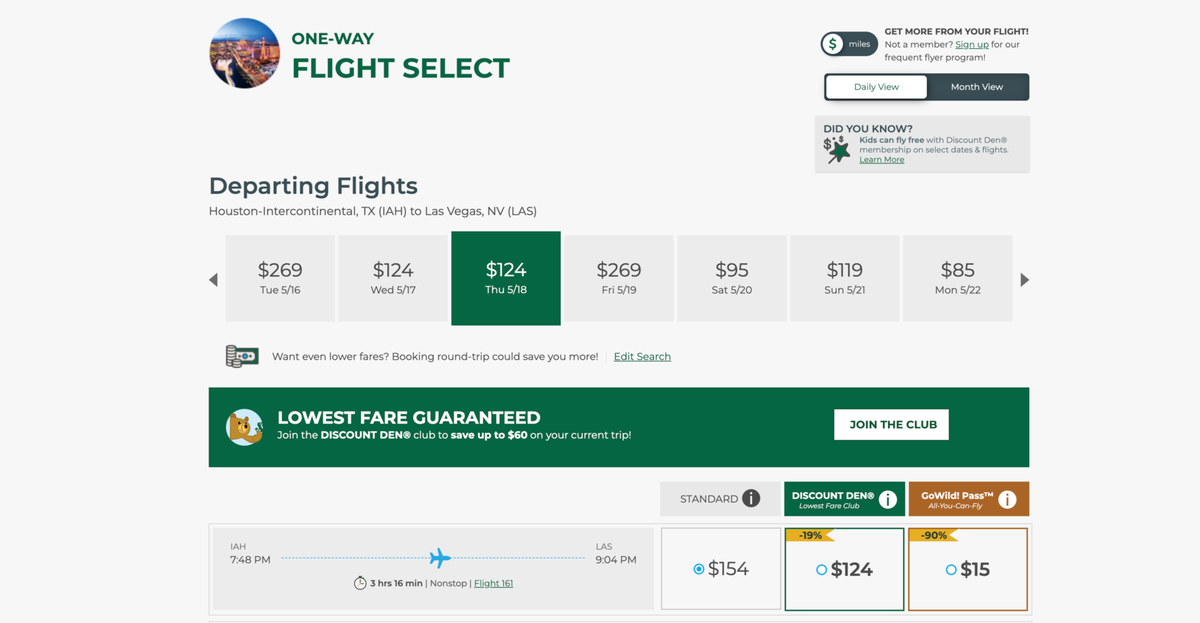
Task: Switch to Month View
Action: (x=977, y=87)
